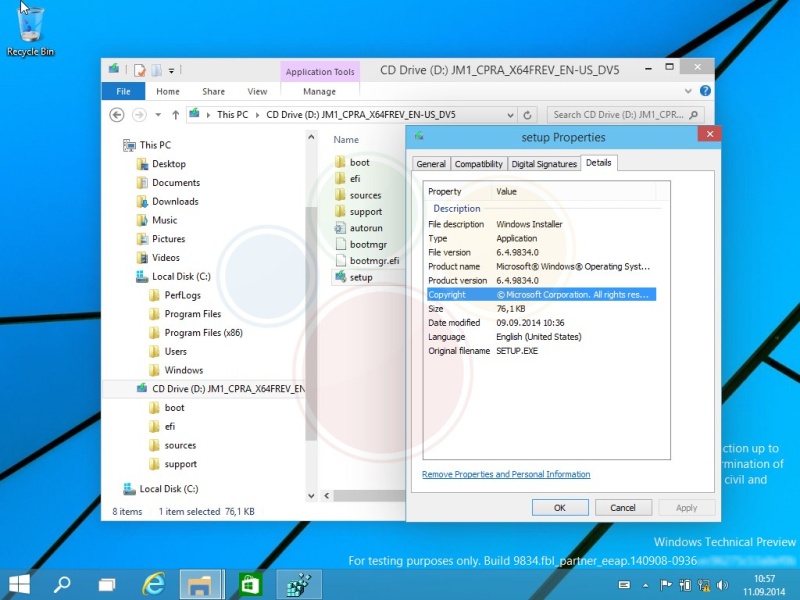Launch Internet Explorer from taskbar
This screenshot has width=800, height=600.
[x=153, y=584]
